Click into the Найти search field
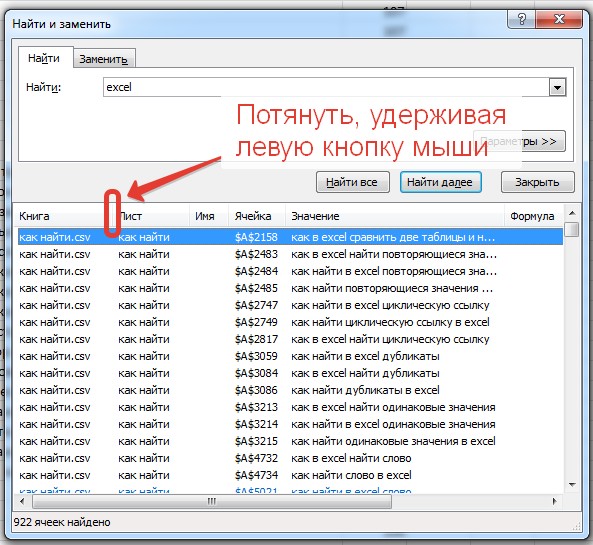The image size is (593, 545). (326, 87)
